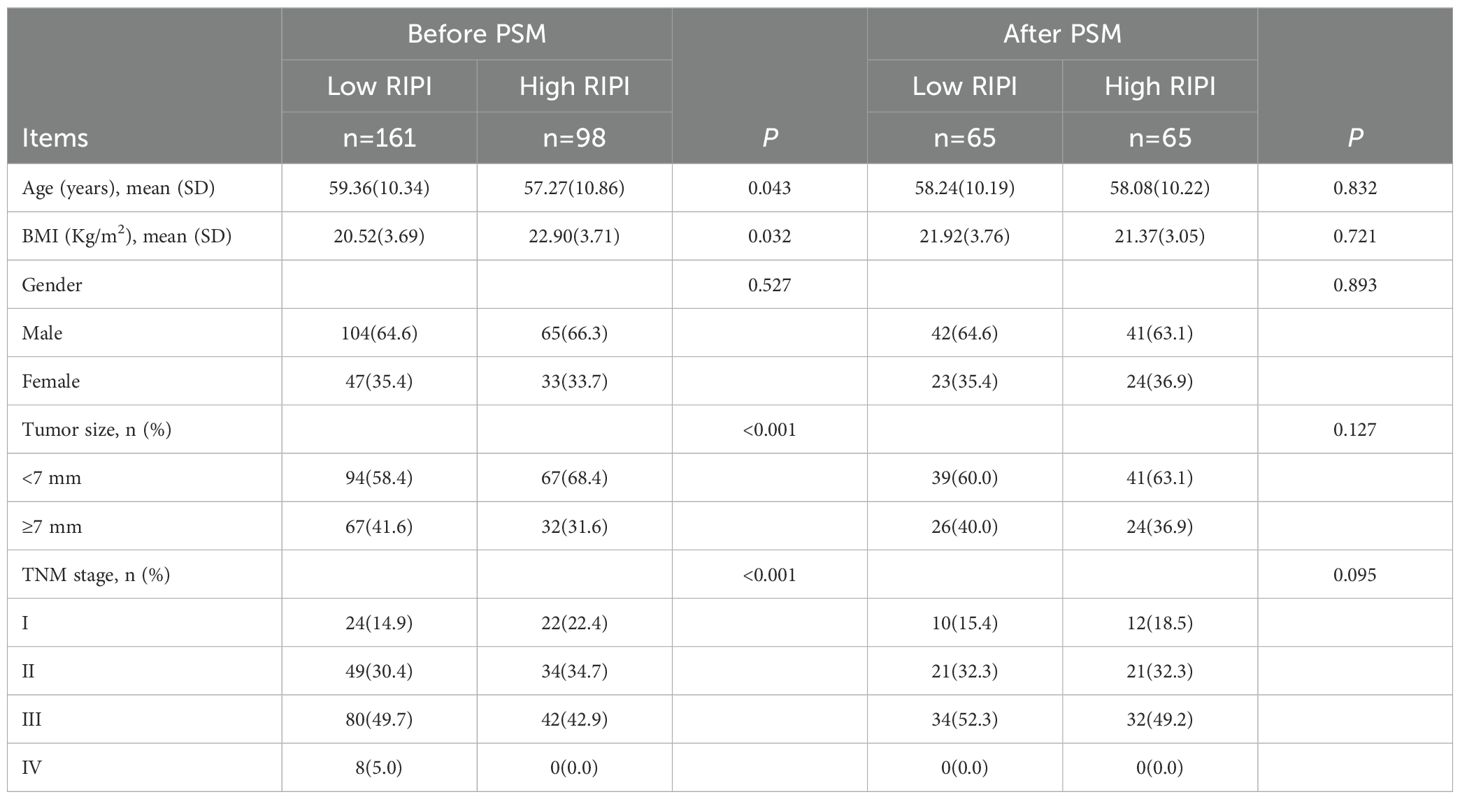Select the 'n=161' header cell
This screenshot has height=799, width=1460.
379,138
